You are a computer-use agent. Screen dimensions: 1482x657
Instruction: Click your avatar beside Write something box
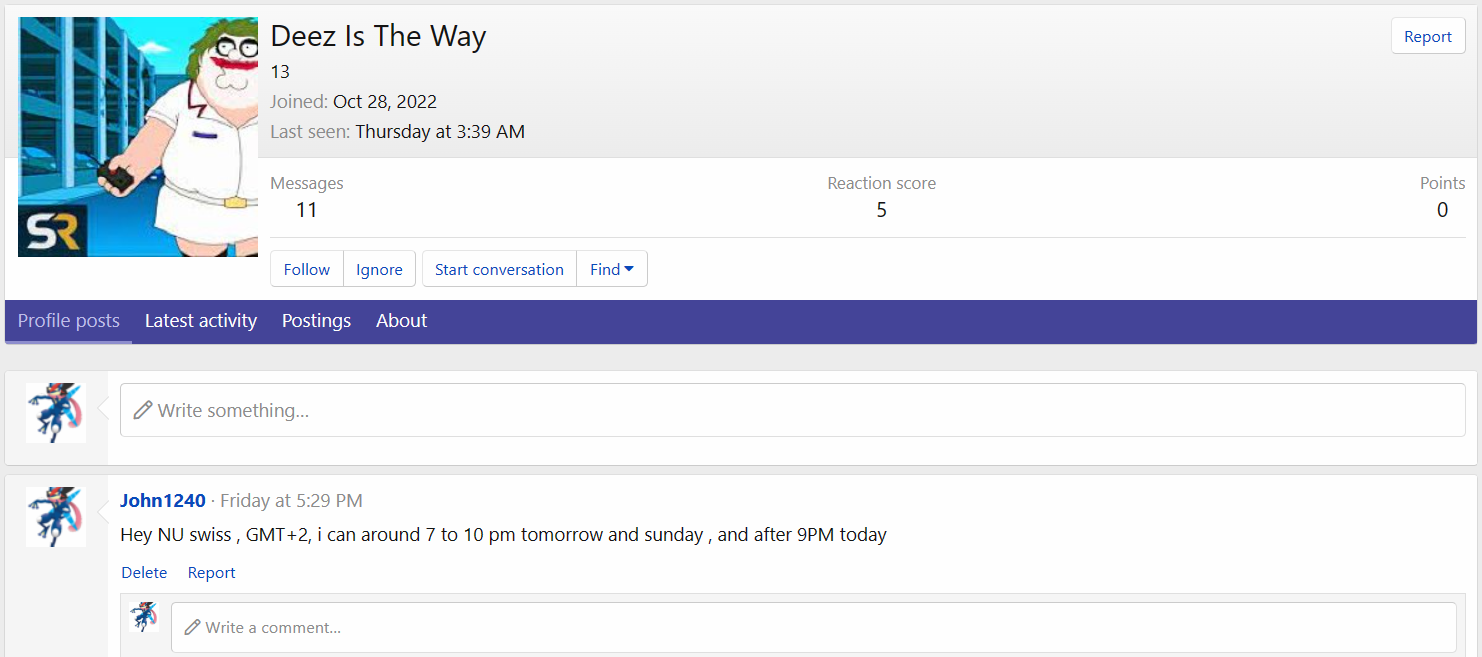click(56, 412)
